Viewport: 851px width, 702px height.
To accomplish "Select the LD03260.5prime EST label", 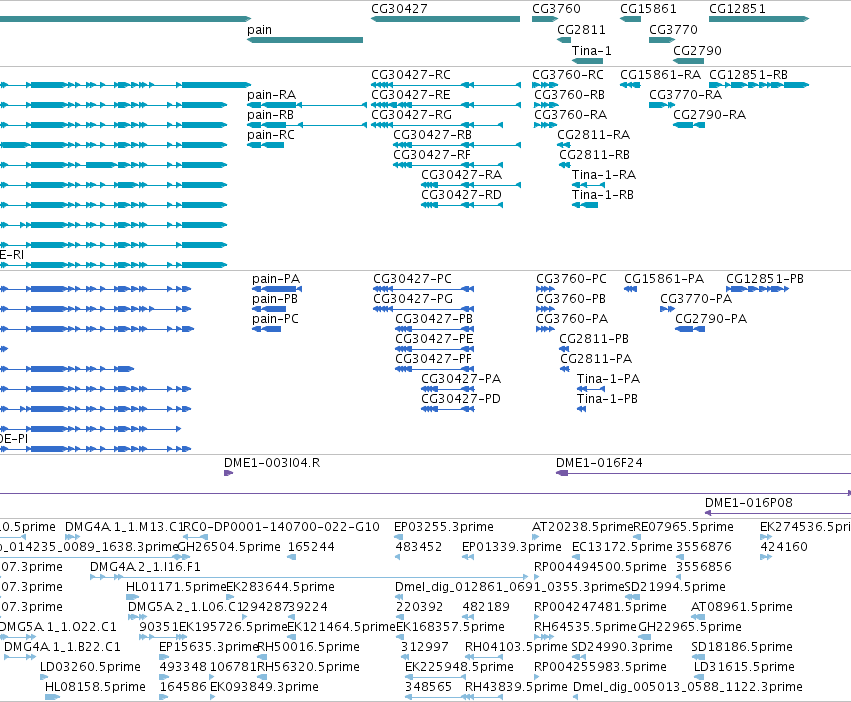I will tap(91, 667).
